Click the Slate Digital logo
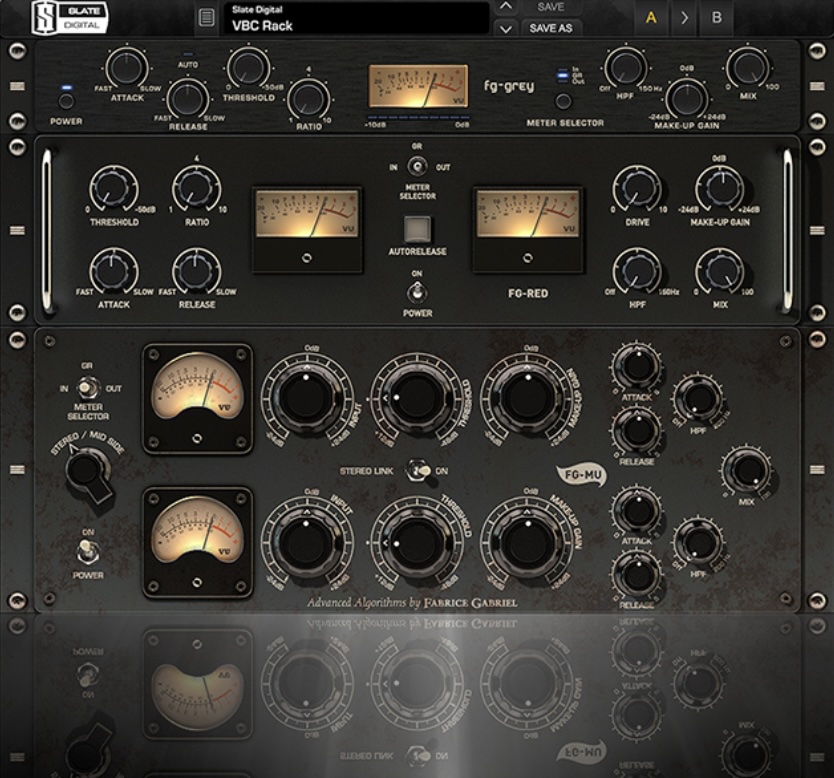The image size is (834, 778). click(70, 18)
